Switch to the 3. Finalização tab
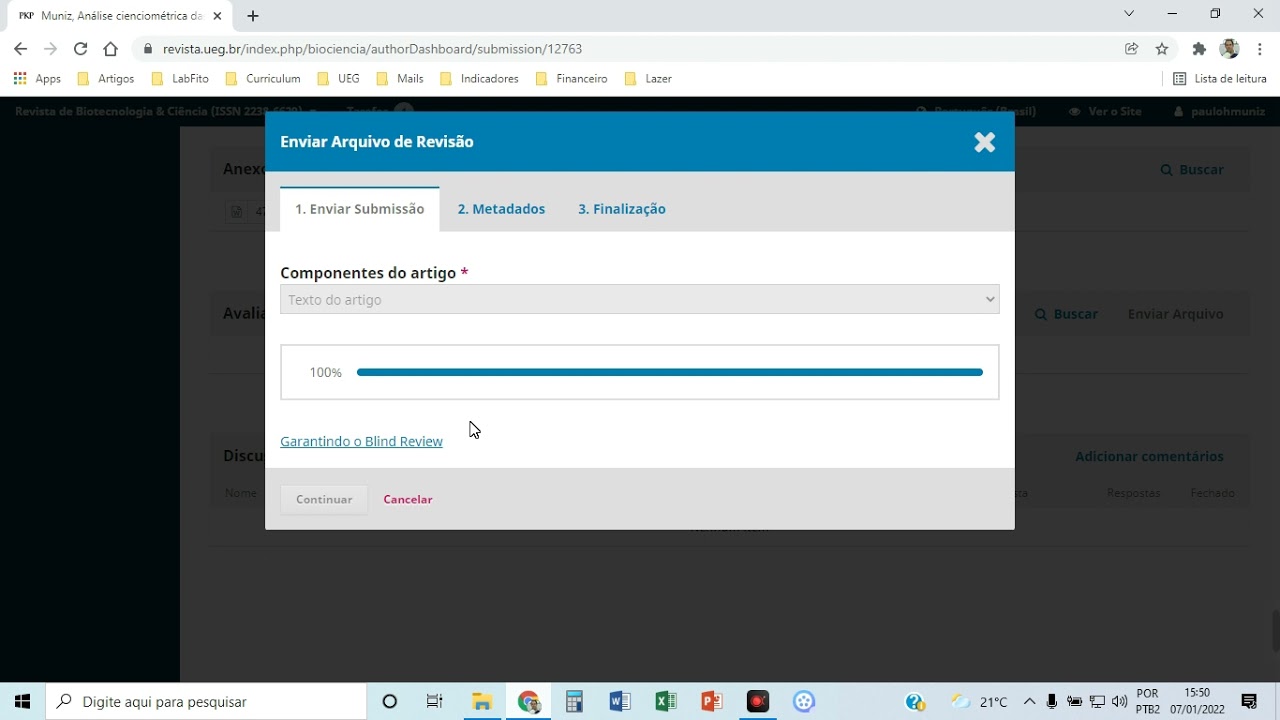This screenshot has height=720, width=1280. (622, 209)
